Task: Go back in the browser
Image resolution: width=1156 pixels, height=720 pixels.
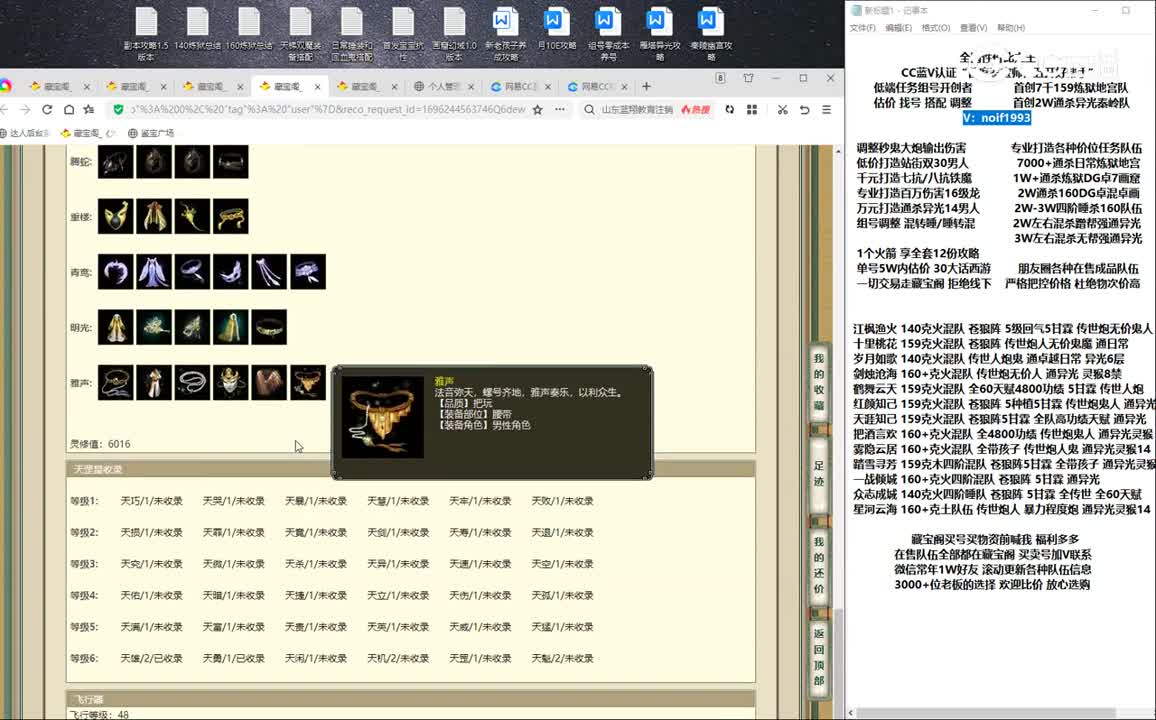Action: click(4, 110)
